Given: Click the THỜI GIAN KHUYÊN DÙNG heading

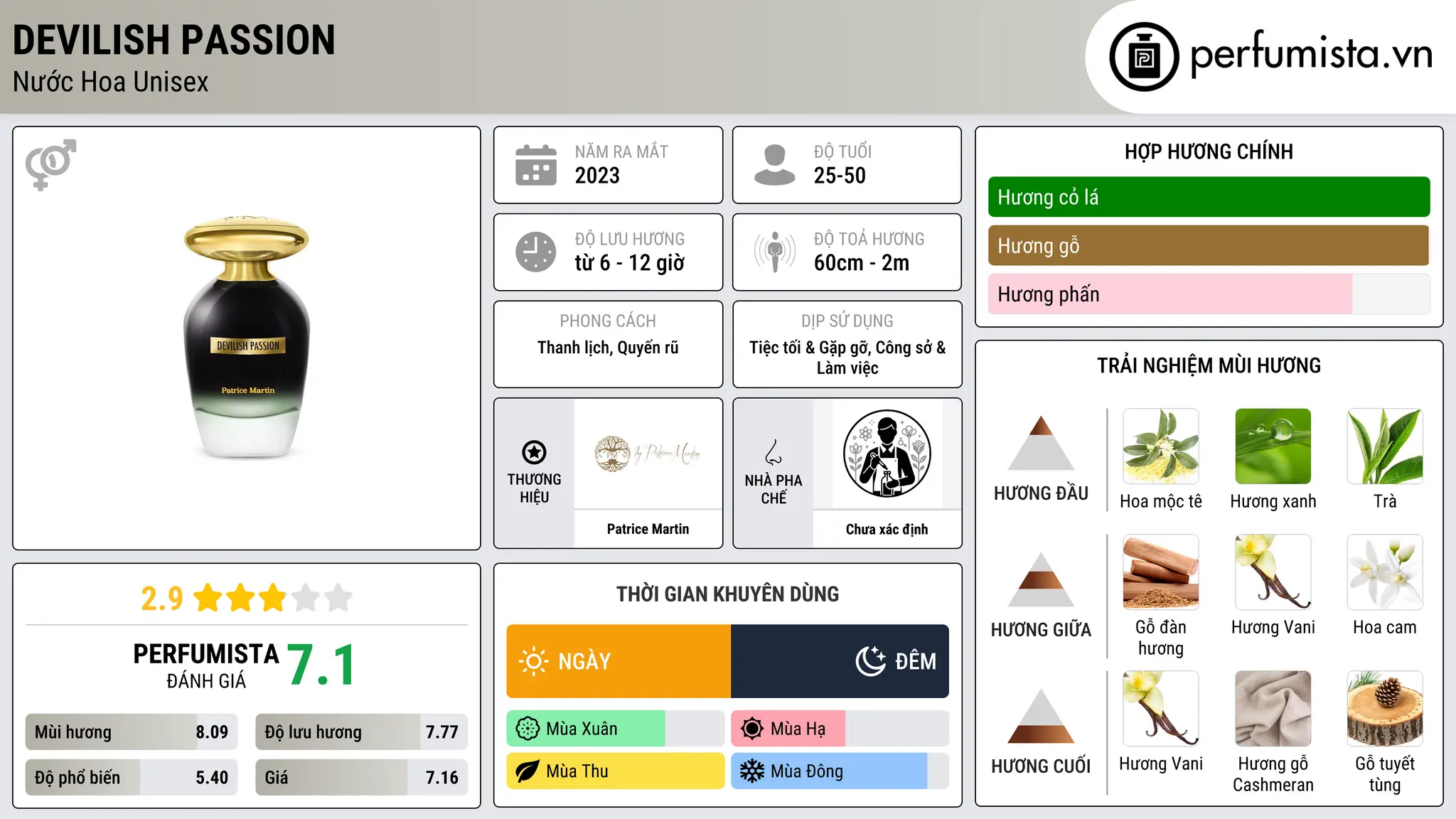Looking at the screenshot, I should [x=727, y=594].
